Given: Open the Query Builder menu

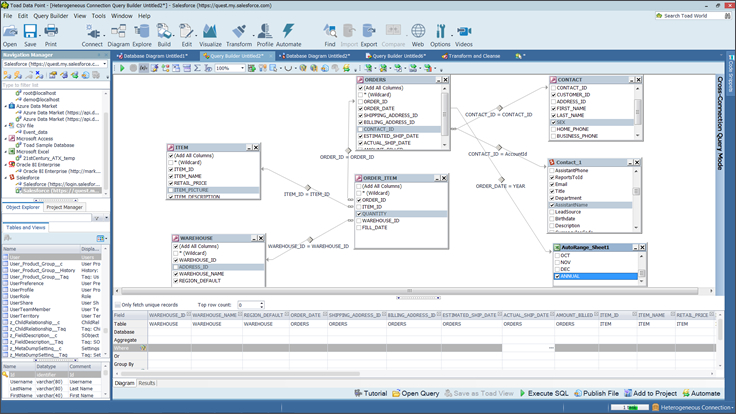Looking at the screenshot, I should (50, 16).
